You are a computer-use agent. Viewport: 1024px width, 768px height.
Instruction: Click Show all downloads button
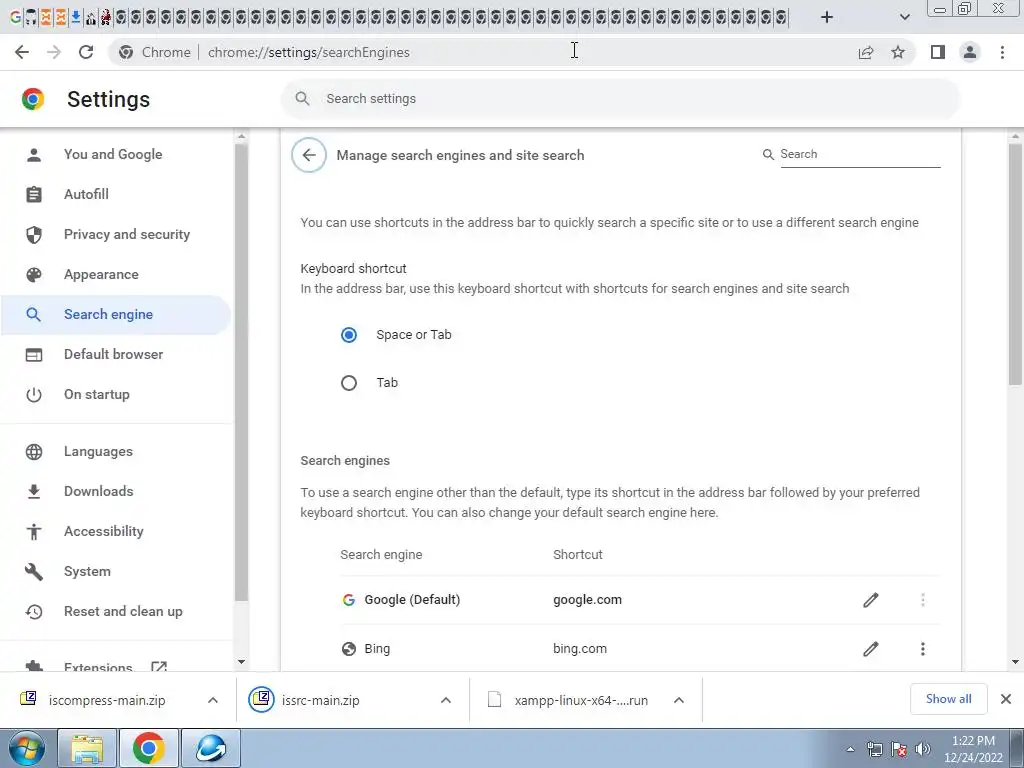[948, 699]
